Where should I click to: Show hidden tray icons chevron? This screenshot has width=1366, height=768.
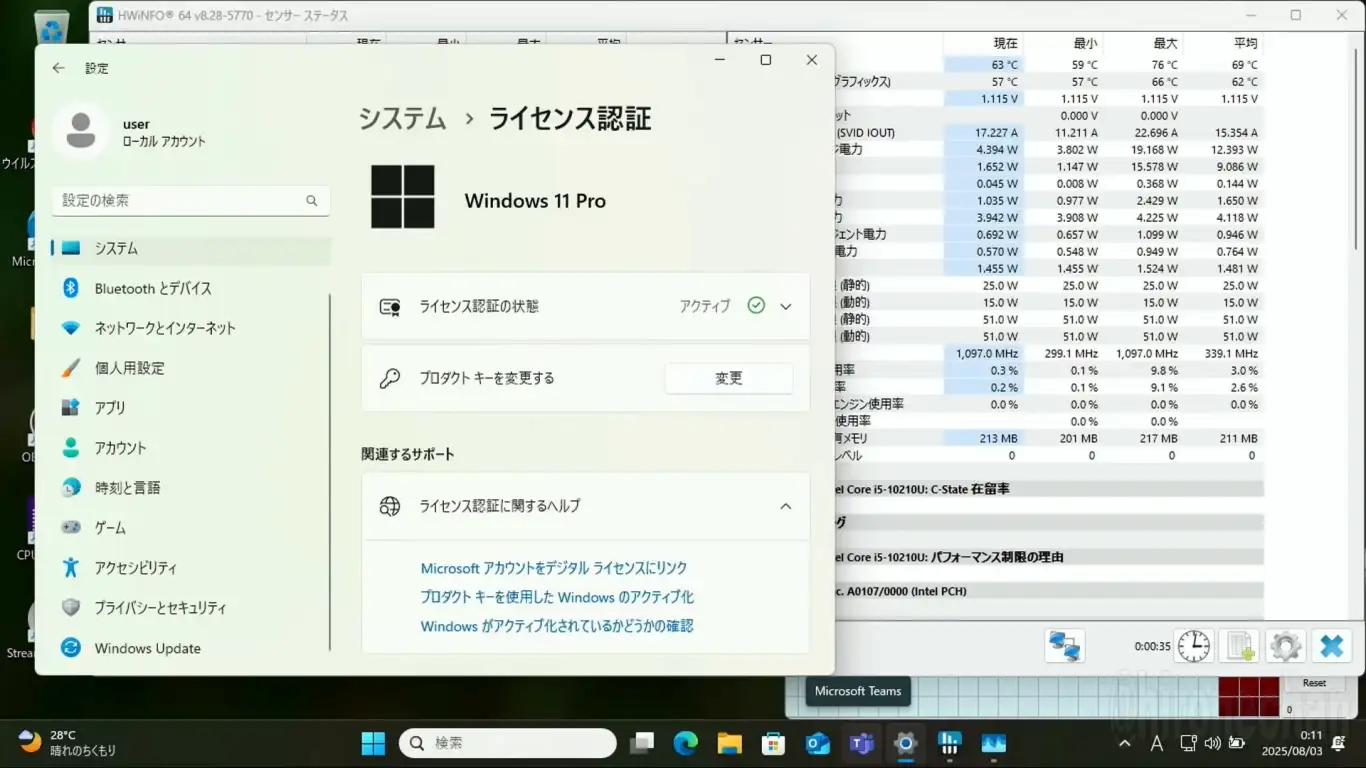tap(1125, 743)
